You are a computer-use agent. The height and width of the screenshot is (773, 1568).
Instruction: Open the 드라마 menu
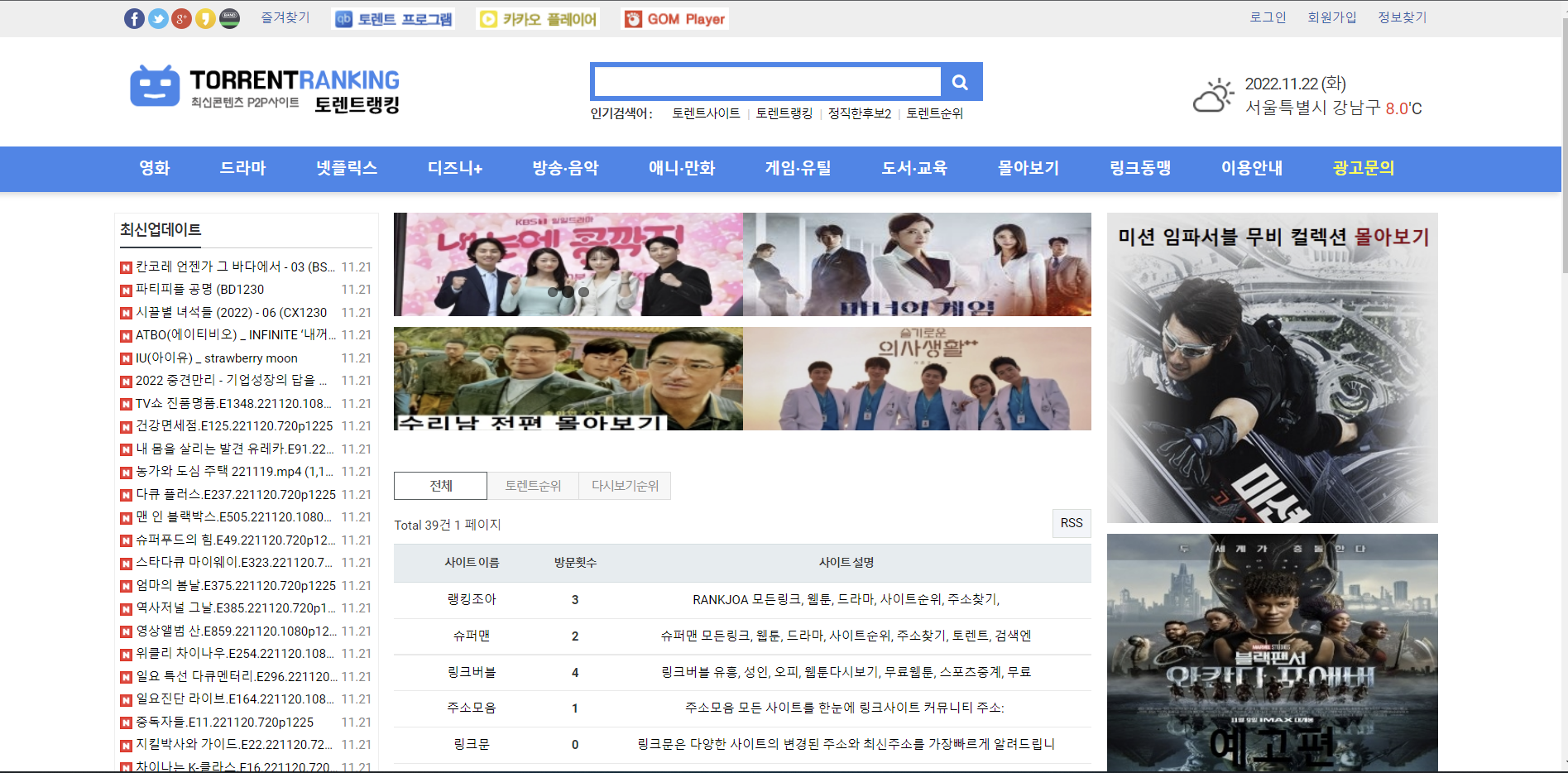(243, 168)
